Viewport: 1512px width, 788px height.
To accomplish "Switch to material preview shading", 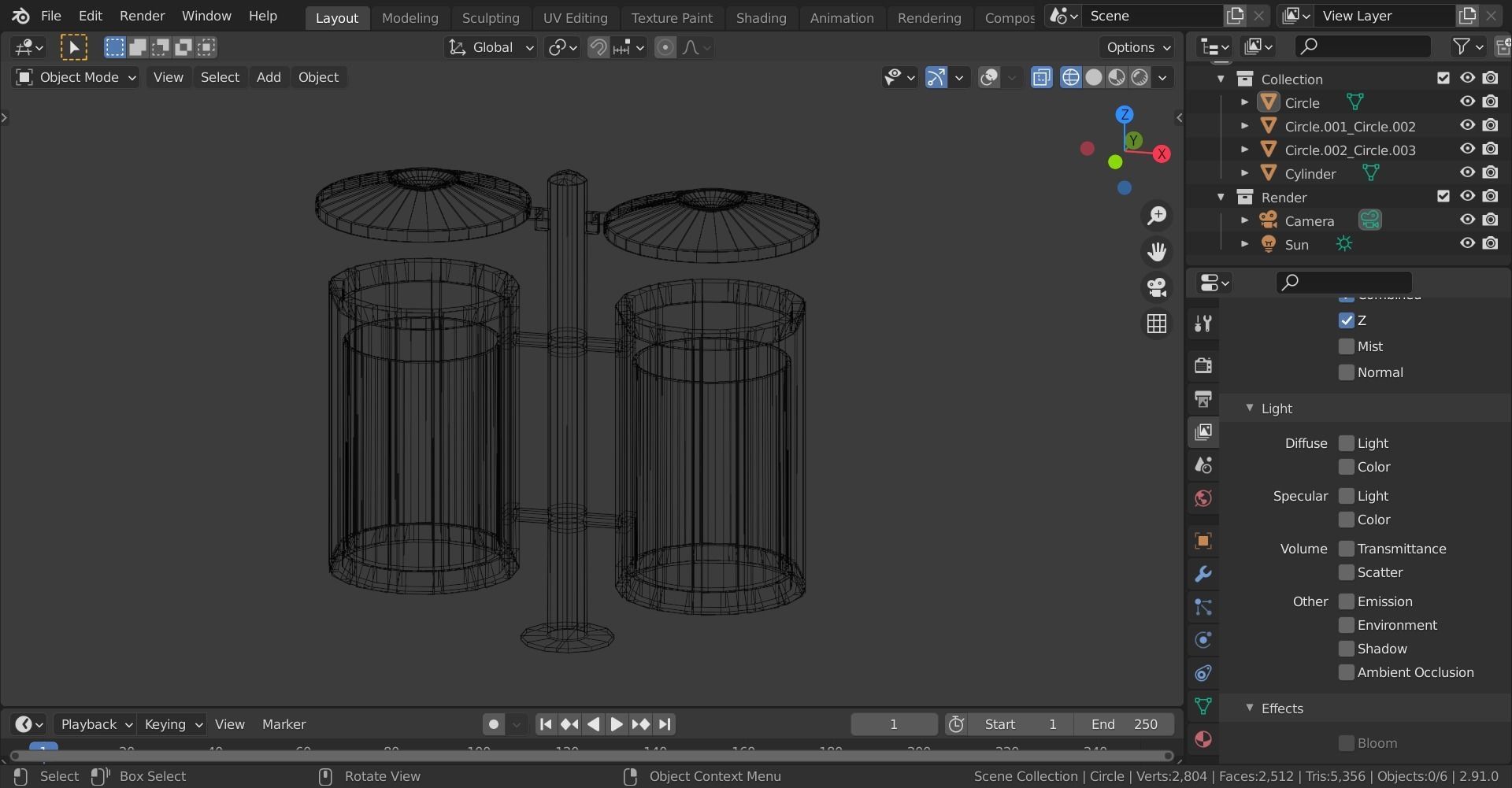I will [1117, 77].
